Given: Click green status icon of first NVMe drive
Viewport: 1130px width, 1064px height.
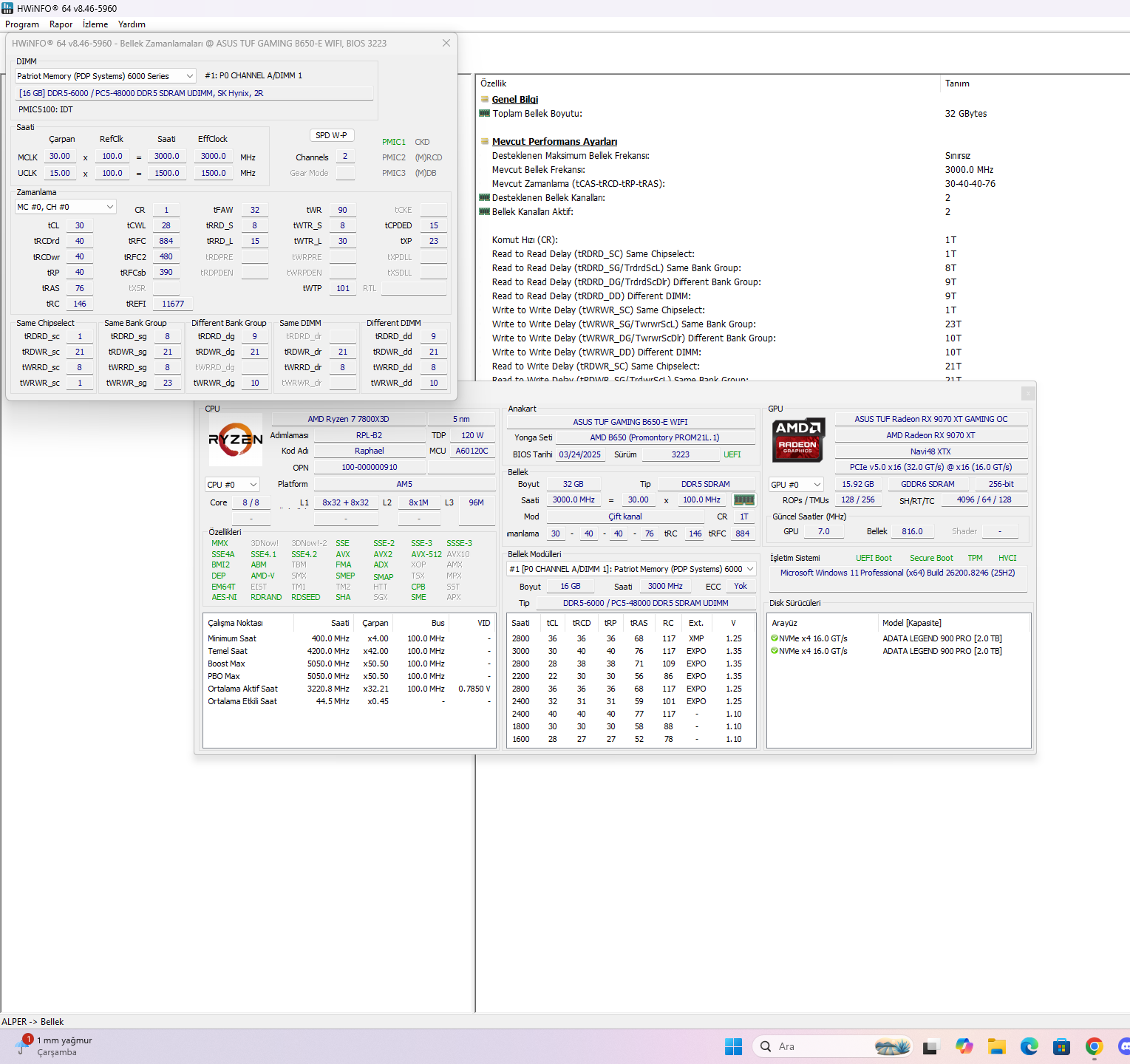Looking at the screenshot, I should (775, 638).
